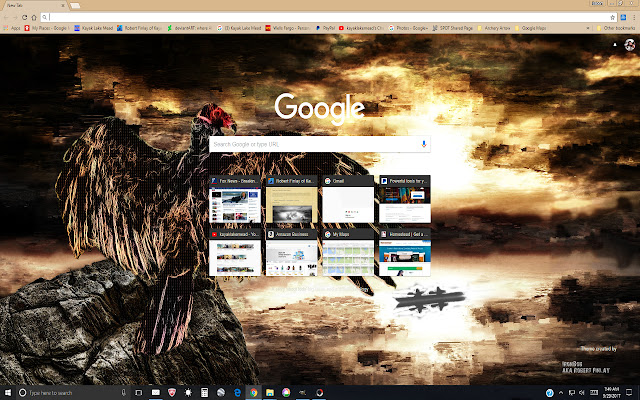This screenshot has width=640, height=400.
Task: Open the deviantART bookmark
Action: (189, 28)
